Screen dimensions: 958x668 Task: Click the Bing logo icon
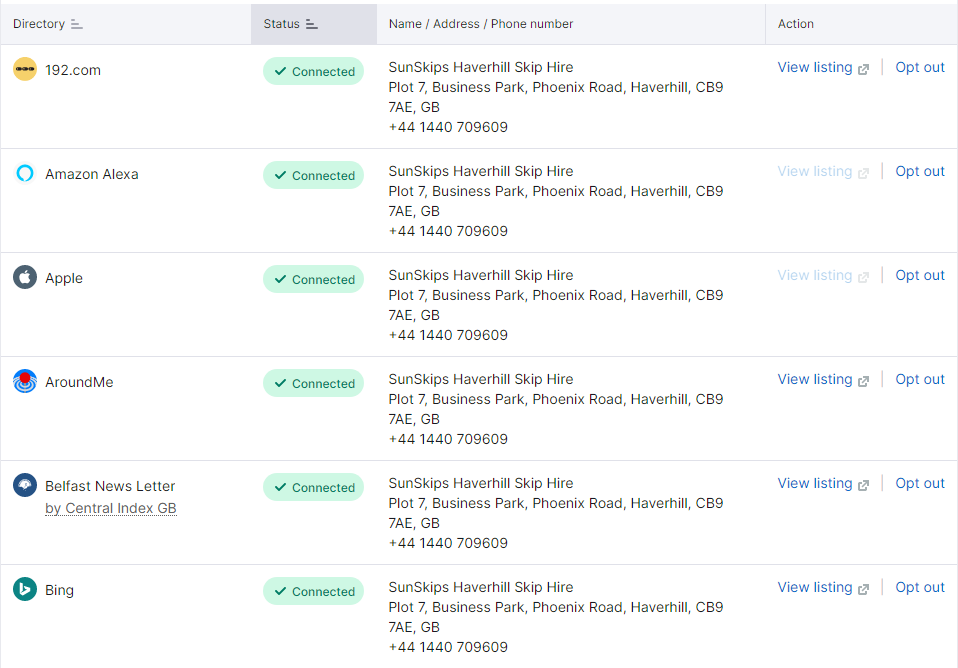(25, 590)
